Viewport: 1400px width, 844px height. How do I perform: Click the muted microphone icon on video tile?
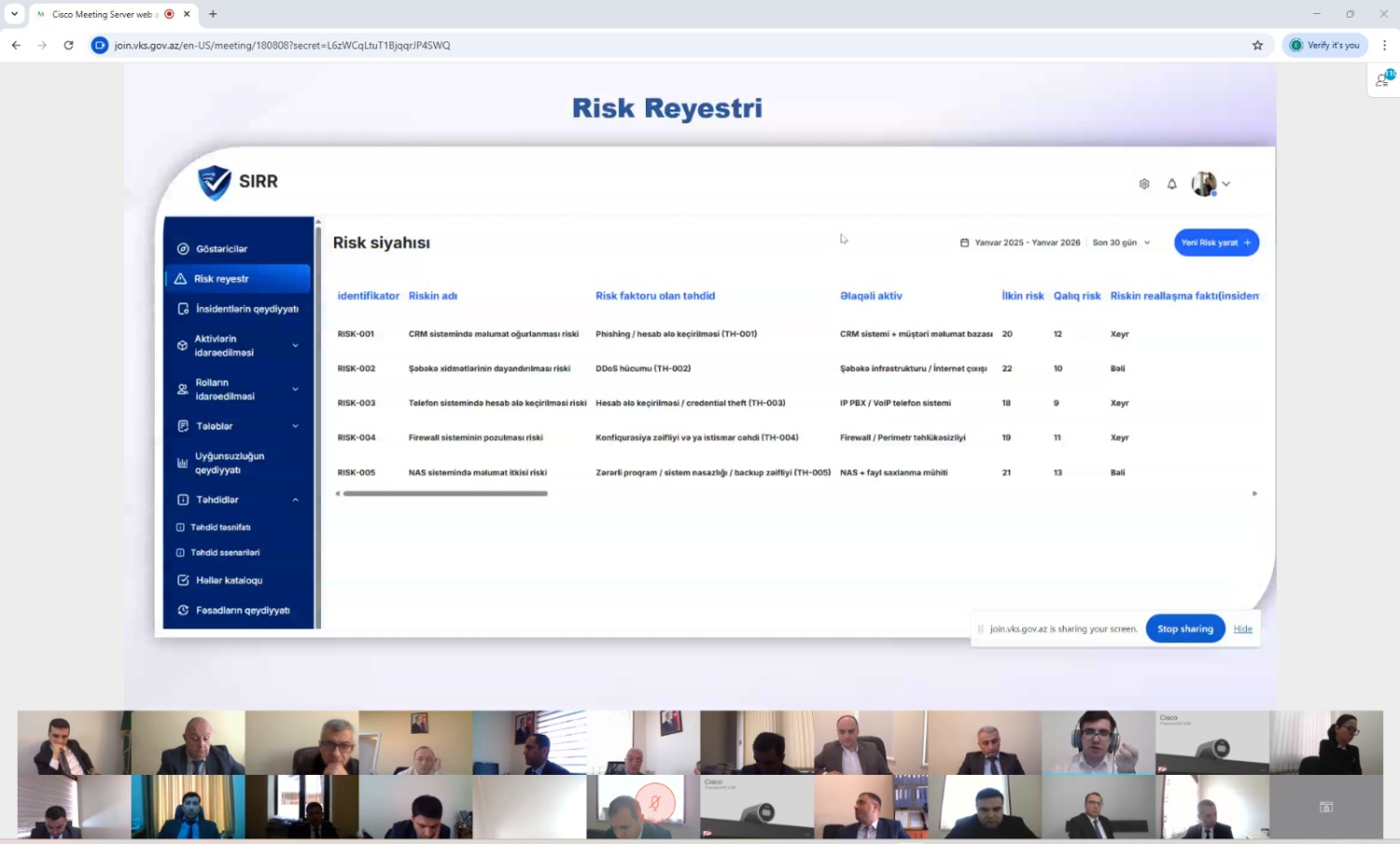[x=655, y=802]
